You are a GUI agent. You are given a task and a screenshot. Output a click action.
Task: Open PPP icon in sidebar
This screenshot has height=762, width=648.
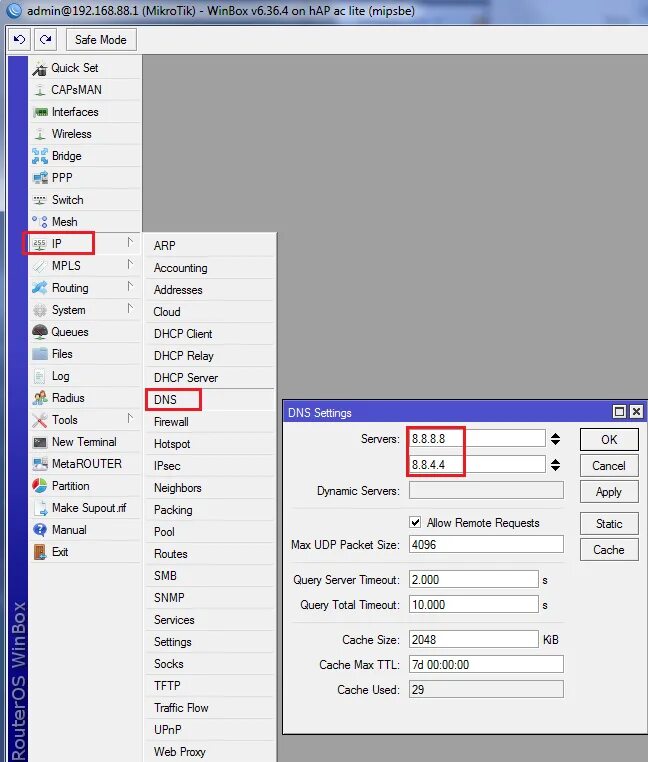pos(40,178)
